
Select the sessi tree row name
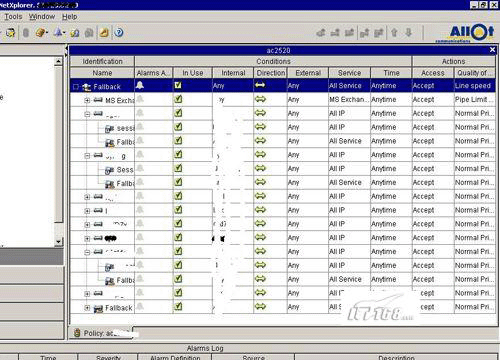click(x=125, y=128)
